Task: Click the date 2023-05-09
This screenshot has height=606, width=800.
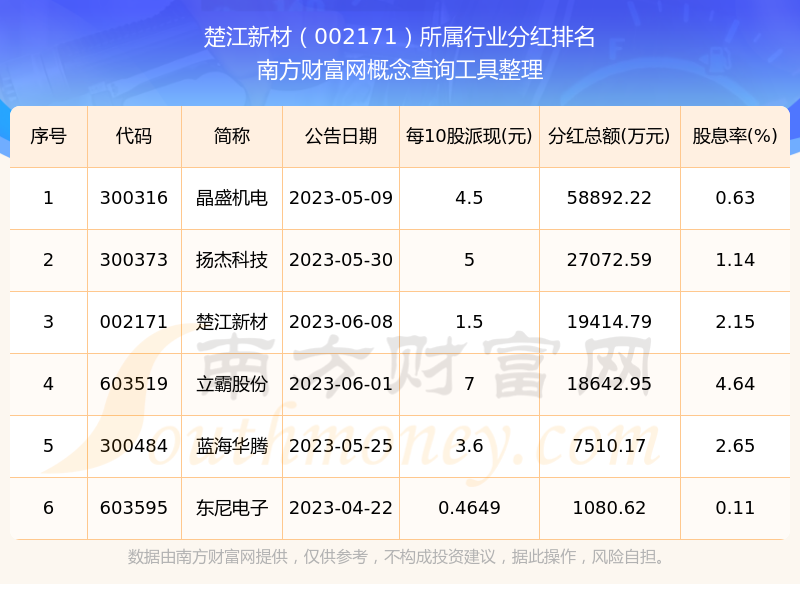Action: [341, 198]
